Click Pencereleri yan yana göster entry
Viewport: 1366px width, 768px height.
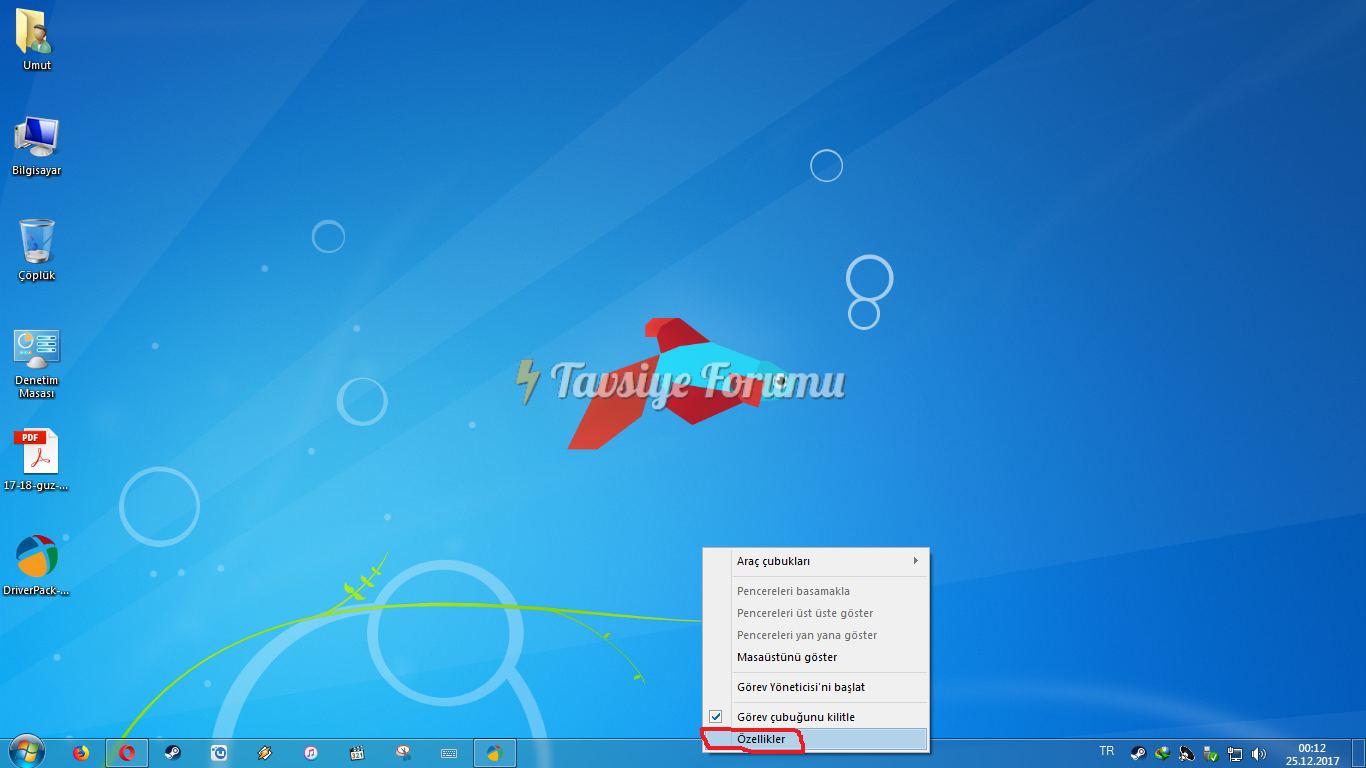pyautogui.click(x=815, y=635)
